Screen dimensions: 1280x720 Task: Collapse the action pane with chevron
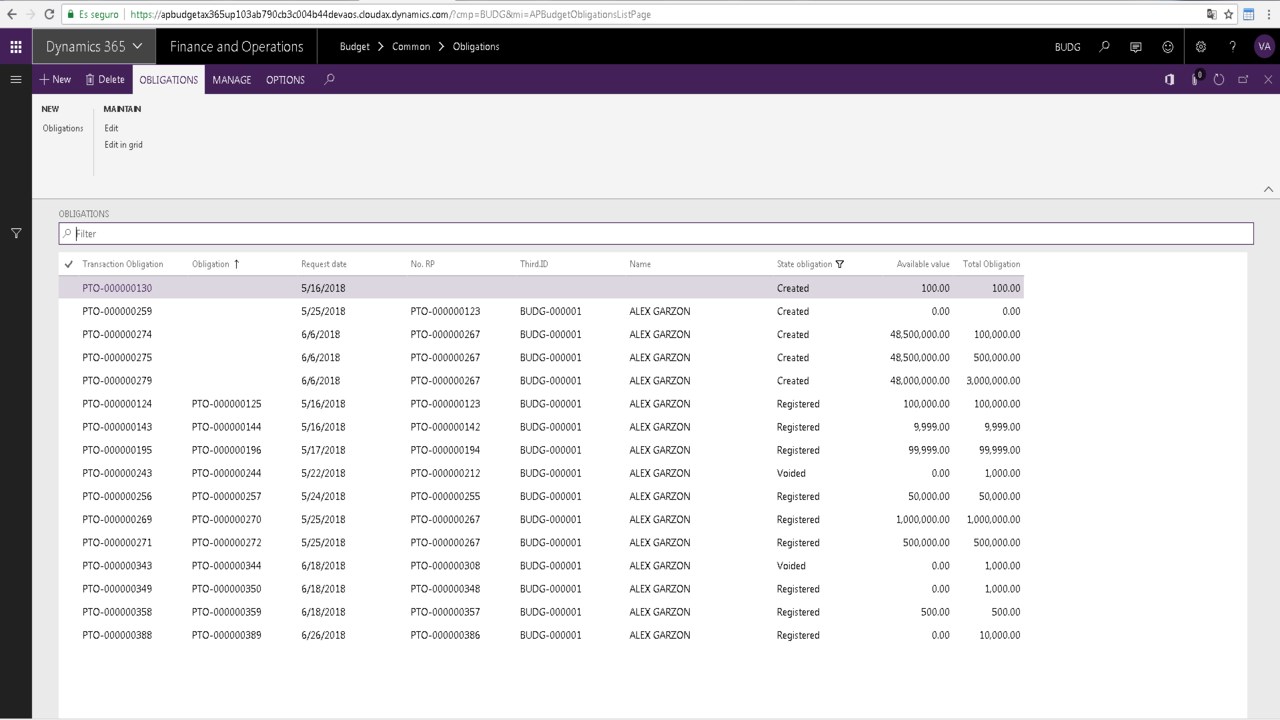click(x=1268, y=189)
